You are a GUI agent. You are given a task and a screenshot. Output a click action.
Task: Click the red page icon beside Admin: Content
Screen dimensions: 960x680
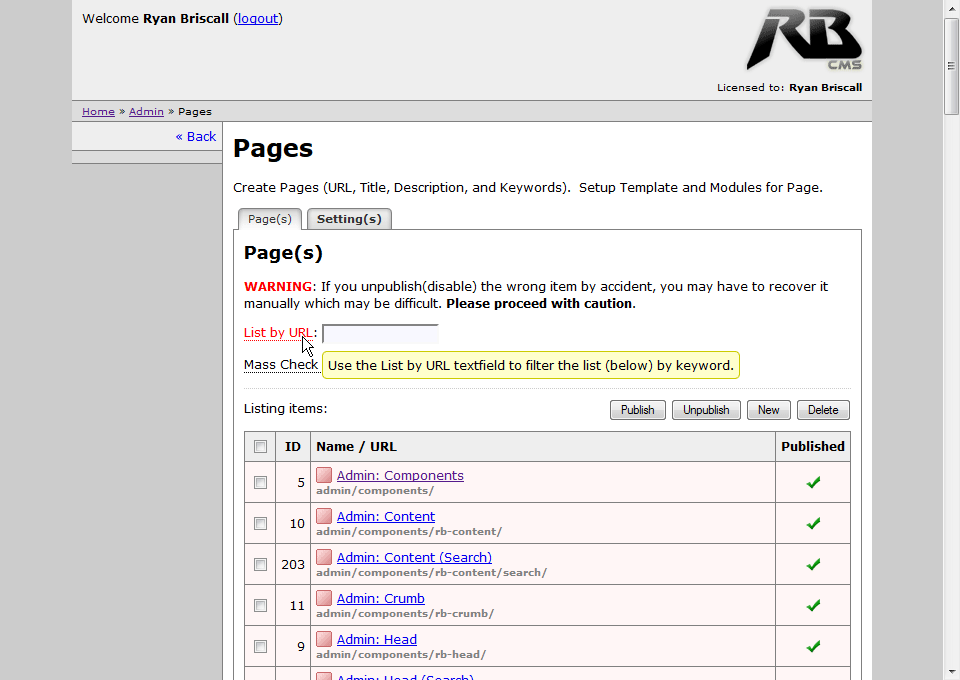point(324,516)
